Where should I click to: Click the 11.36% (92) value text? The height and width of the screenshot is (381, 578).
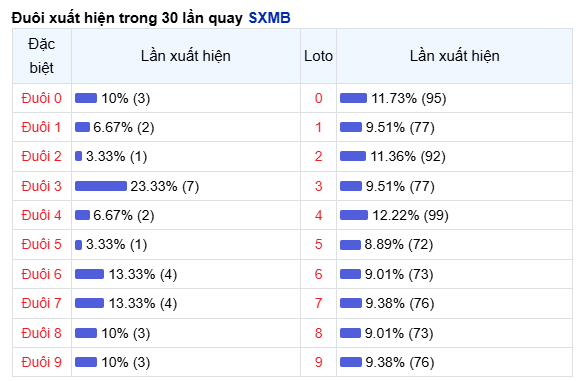pyautogui.click(x=408, y=156)
